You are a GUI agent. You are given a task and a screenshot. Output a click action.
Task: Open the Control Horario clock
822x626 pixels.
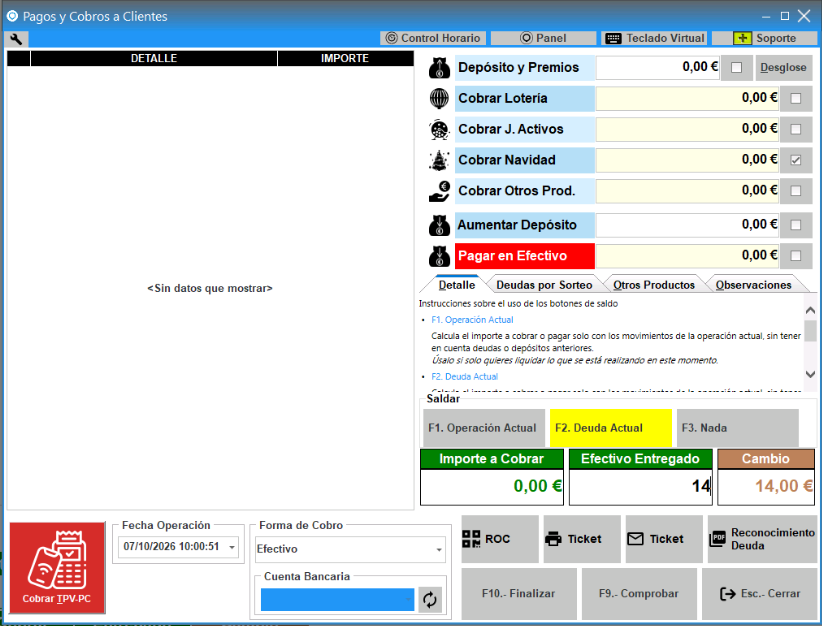(x=433, y=38)
